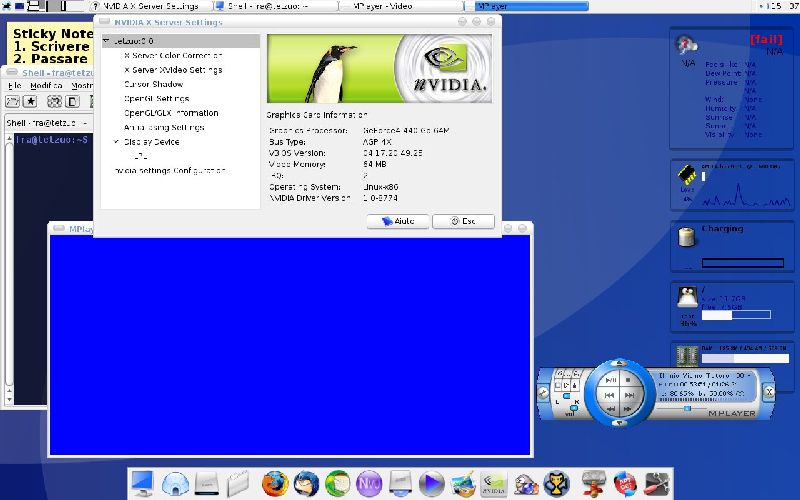This screenshot has width=800, height=500.
Task: Switch to highlighted MPlayer taskbar entry
Action: point(532,6)
